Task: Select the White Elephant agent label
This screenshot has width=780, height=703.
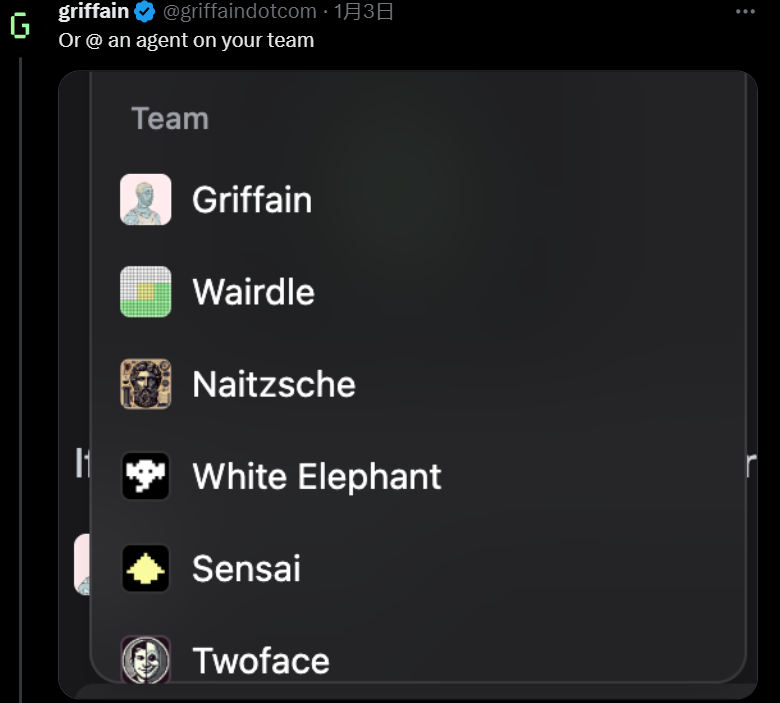Action: click(x=316, y=477)
